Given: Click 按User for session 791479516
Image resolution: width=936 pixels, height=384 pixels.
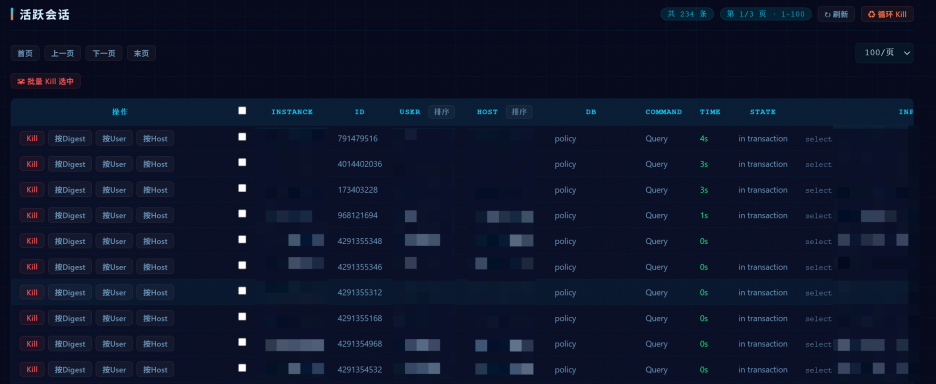Looking at the screenshot, I should click(114, 139).
